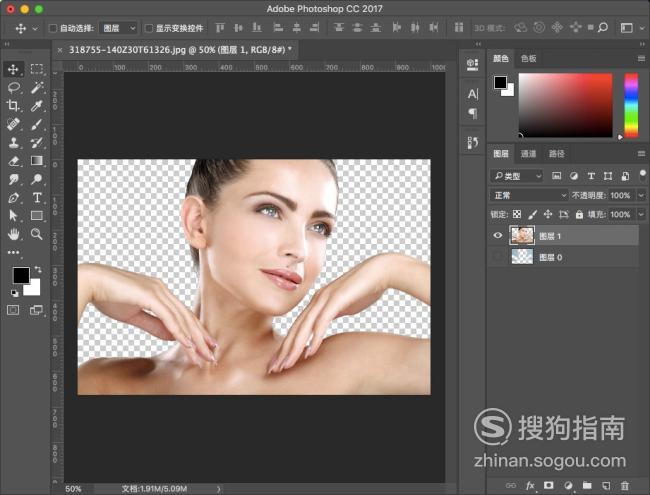The width and height of the screenshot is (650, 495).
Task: Select the Gradient tool
Action: click(36, 161)
